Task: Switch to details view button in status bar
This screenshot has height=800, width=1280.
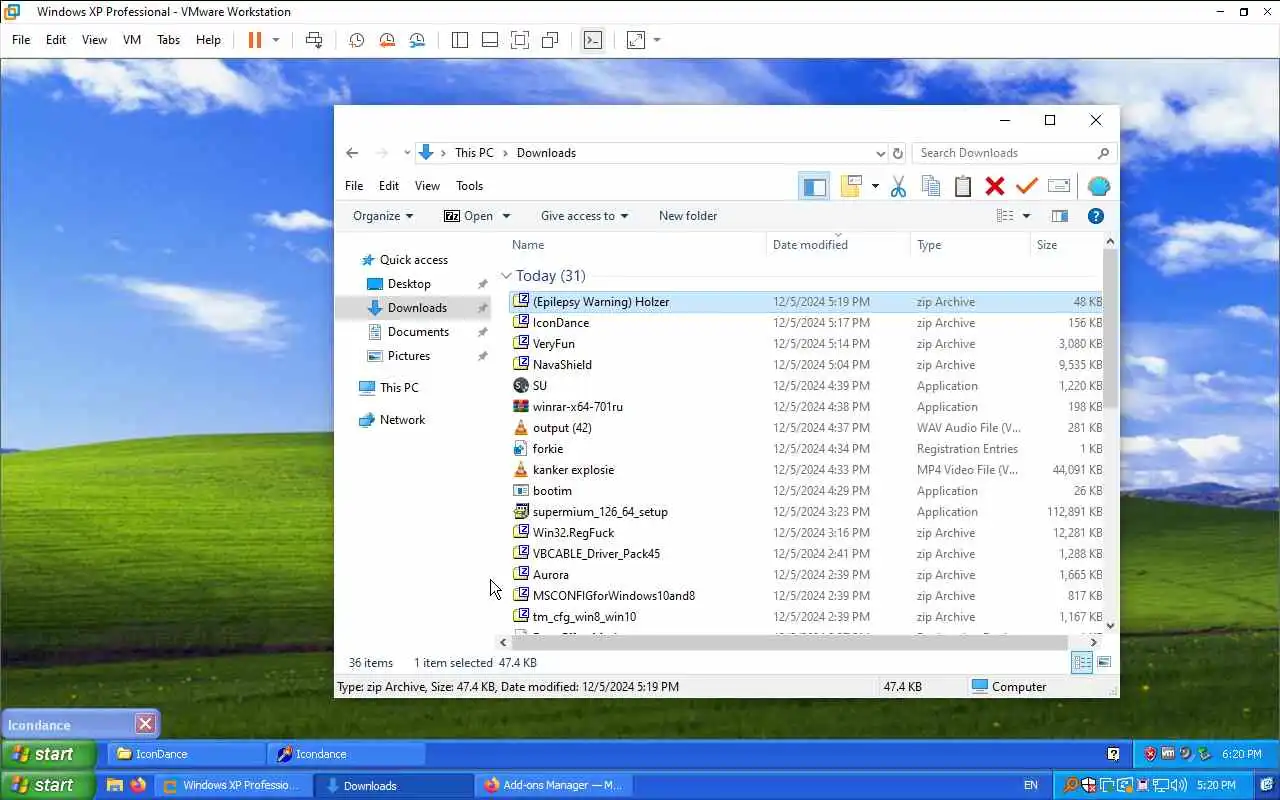Action: [1082, 662]
